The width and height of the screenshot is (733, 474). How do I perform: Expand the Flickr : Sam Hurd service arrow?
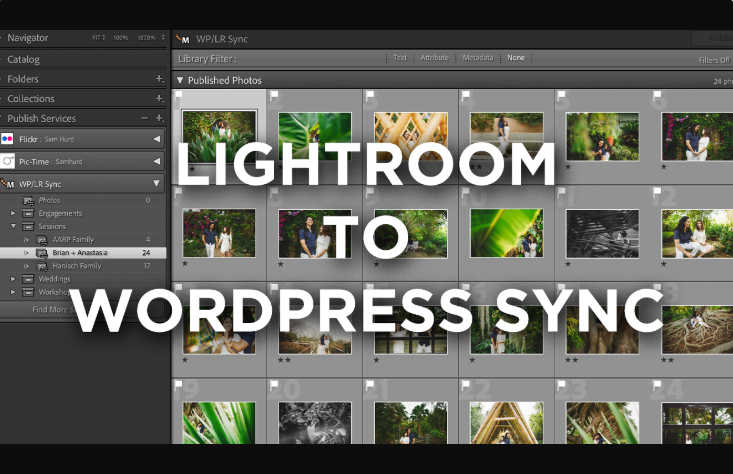pyautogui.click(x=157, y=139)
